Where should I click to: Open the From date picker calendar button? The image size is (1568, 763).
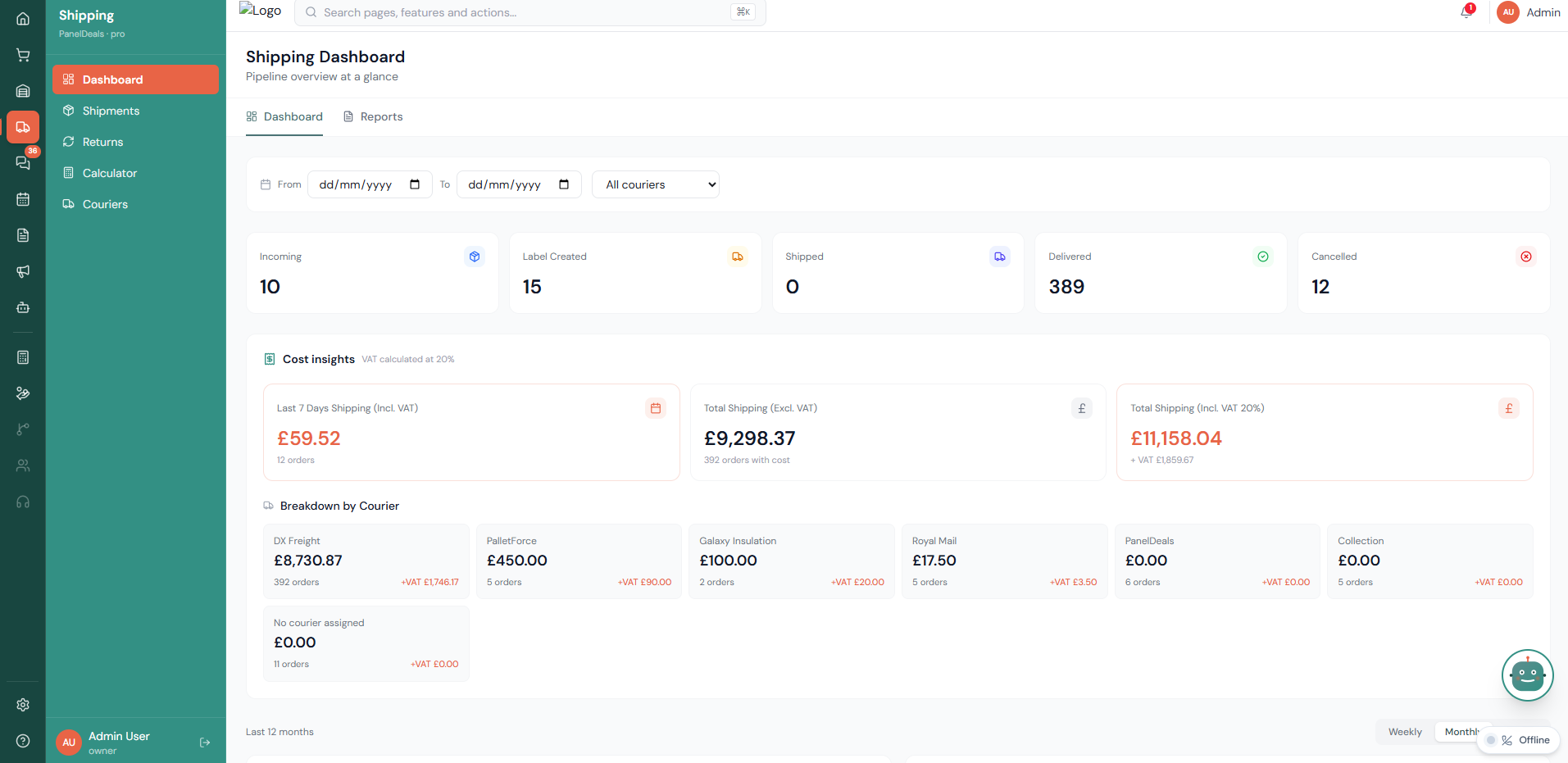[415, 184]
